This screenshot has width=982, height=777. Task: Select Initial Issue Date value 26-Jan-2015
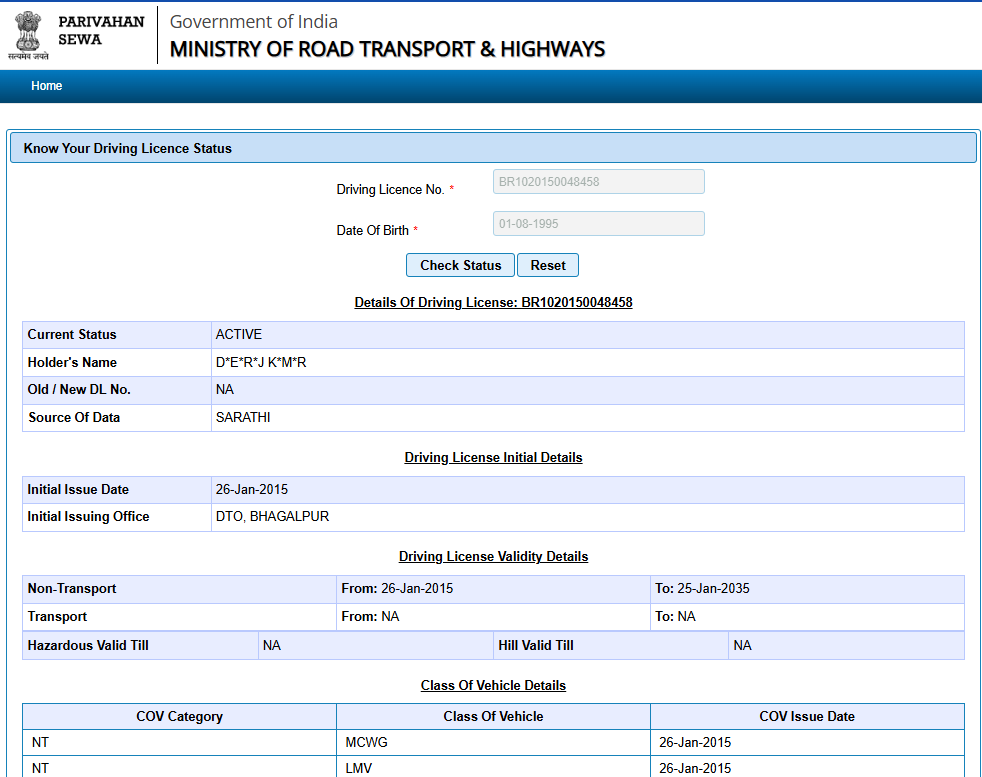(252, 489)
